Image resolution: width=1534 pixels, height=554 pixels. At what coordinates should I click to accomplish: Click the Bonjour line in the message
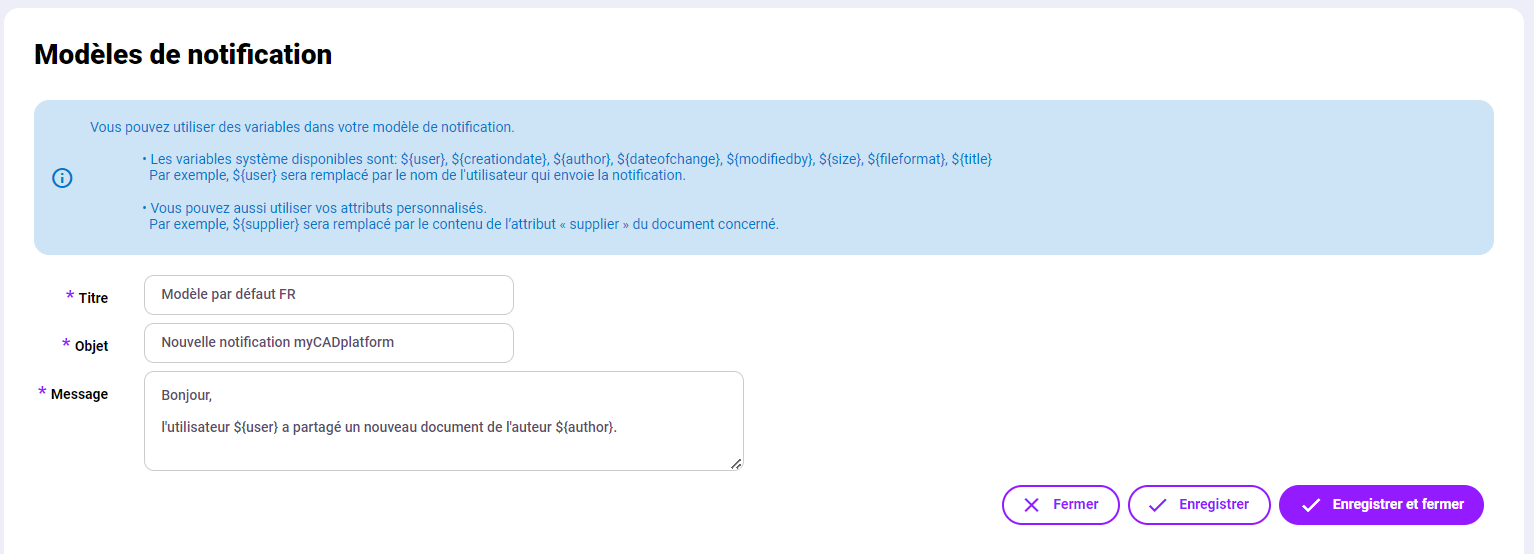pyautogui.click(x=187, y=395)
